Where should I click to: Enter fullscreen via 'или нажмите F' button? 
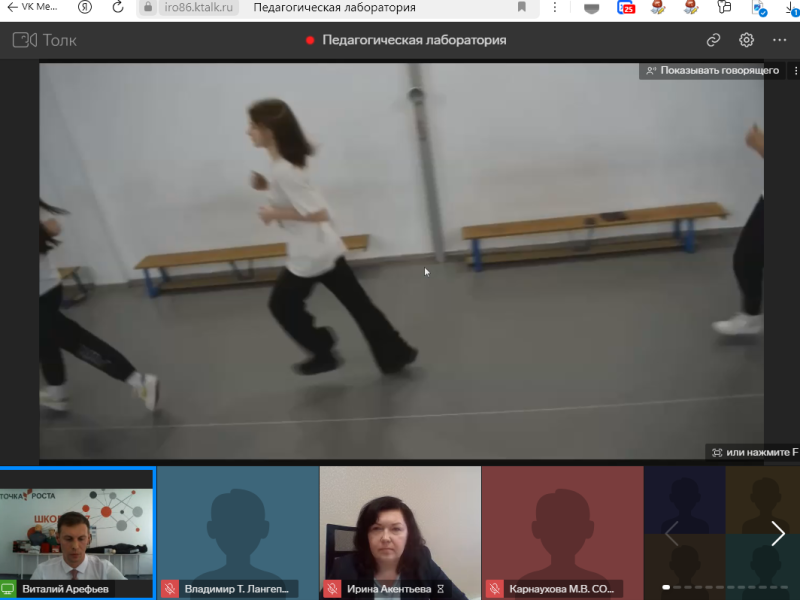point(755,452)
